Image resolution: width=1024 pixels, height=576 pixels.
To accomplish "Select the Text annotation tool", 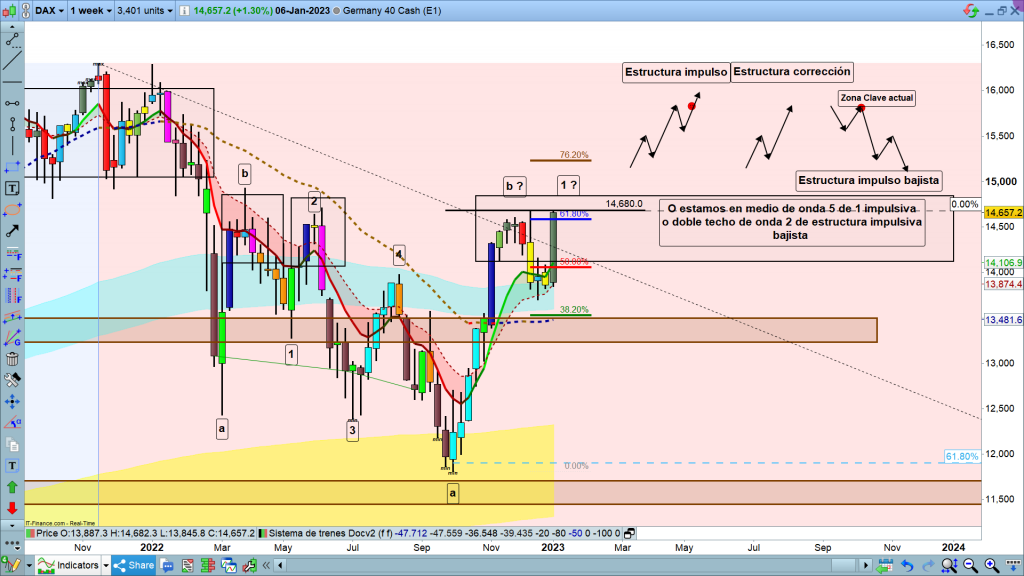I will [x=13, y=188].
